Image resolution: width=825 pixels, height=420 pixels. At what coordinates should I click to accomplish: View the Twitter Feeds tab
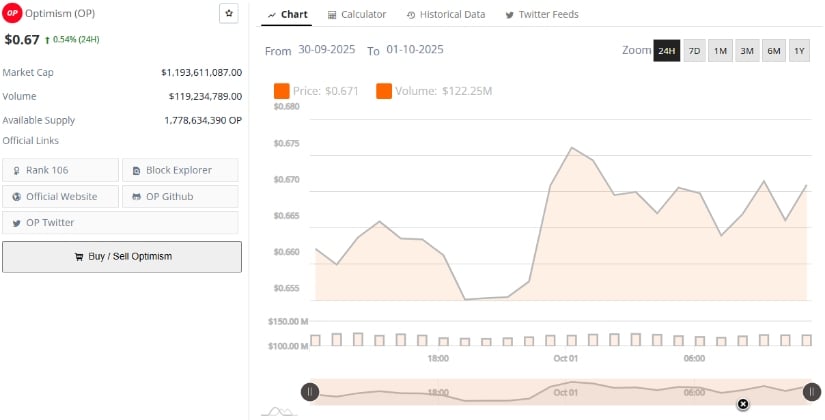pyautogui.click(x=542, y=15)
